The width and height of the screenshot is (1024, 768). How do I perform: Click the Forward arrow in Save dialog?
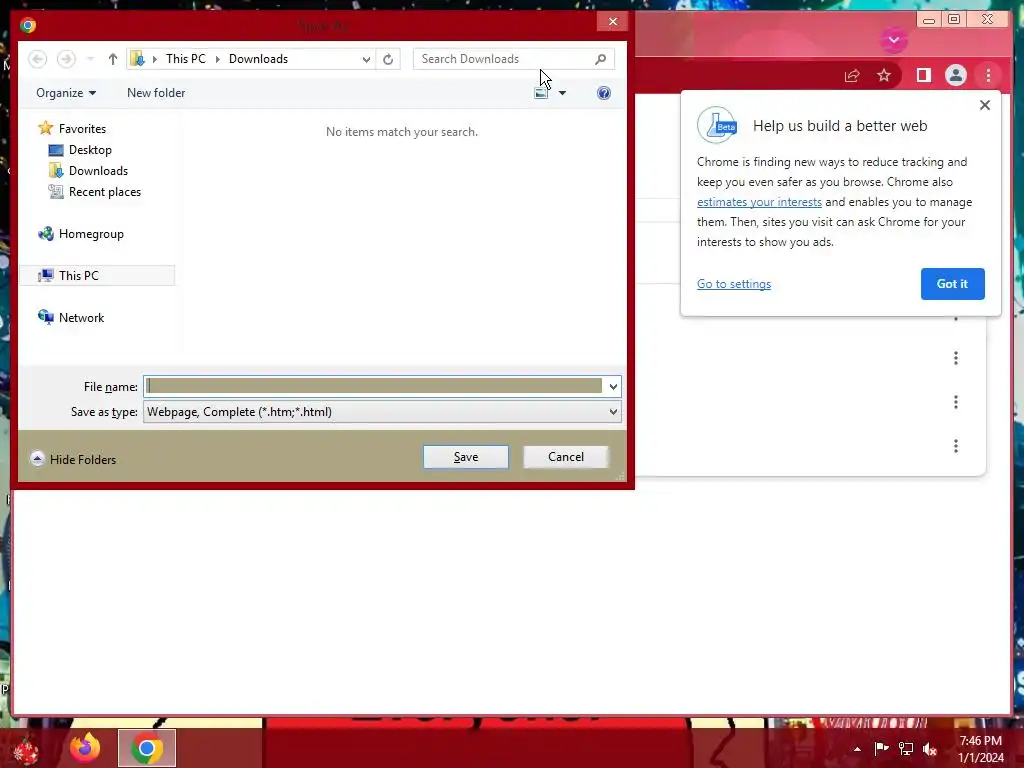66,59
